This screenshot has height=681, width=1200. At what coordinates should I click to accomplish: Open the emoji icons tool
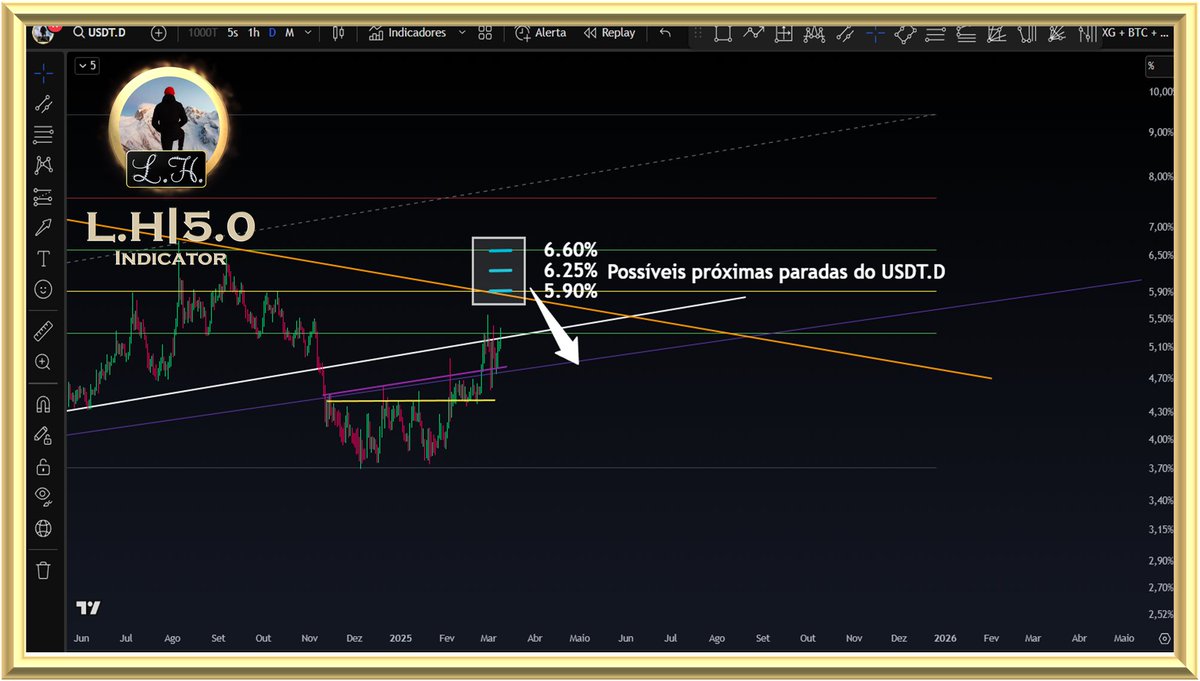[43, 289]
